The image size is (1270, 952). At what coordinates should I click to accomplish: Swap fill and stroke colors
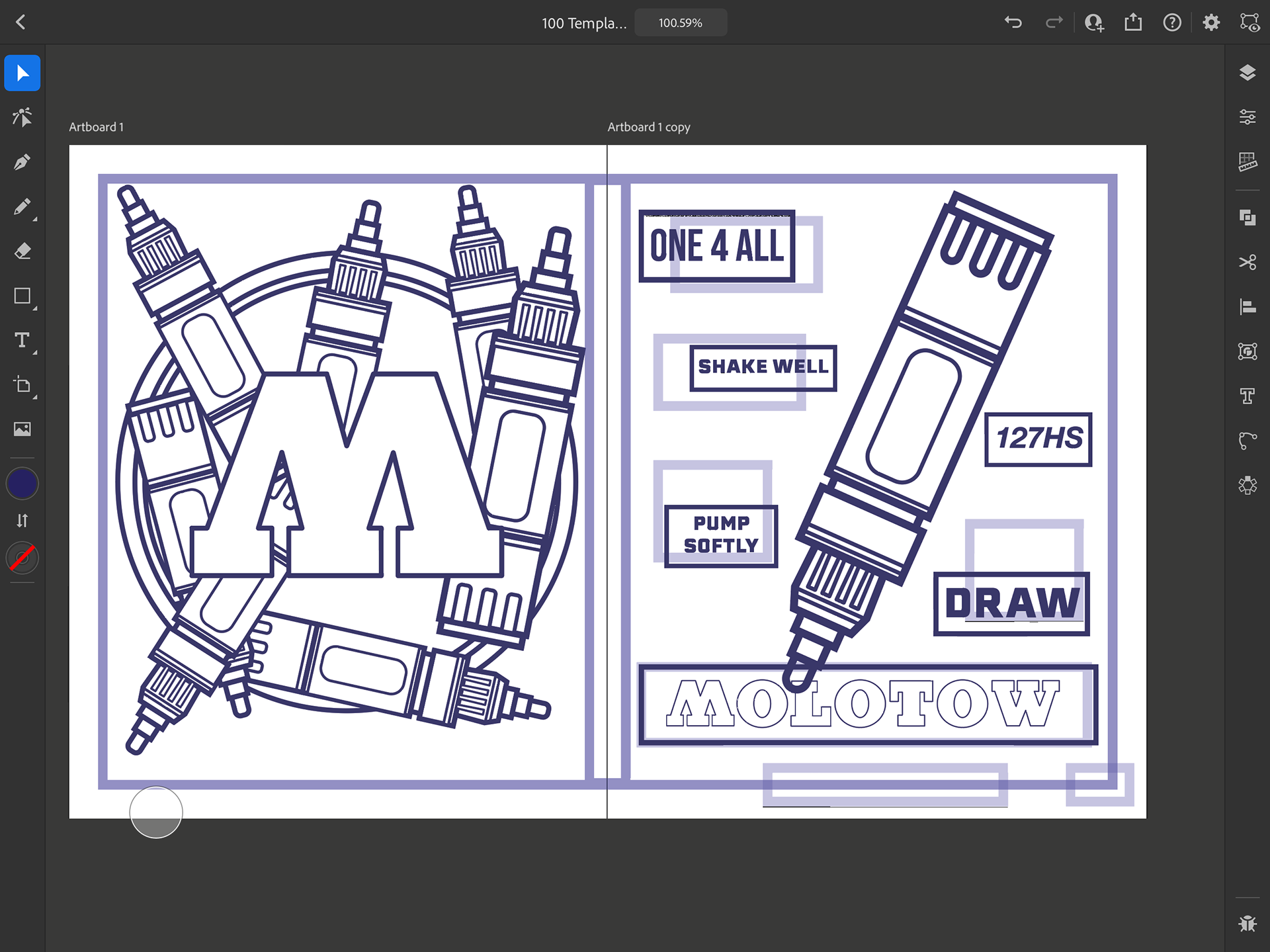tap(22, 521)
